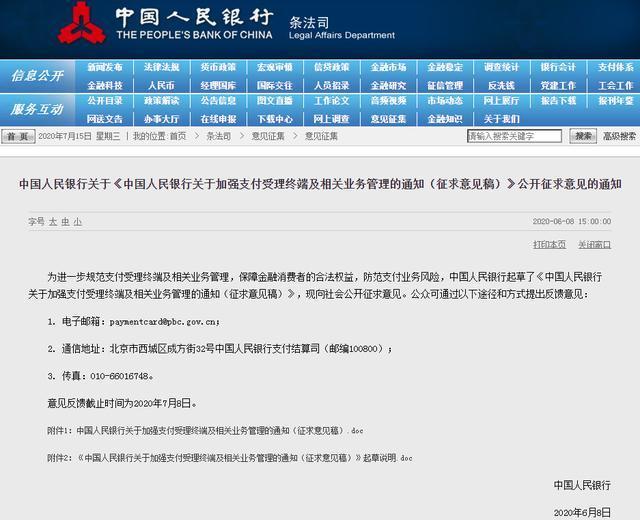Select 网送文告 in the bottom navigation row
This screenshot has height=520, width=640.
pyautogui.click(x=105, y=119)
